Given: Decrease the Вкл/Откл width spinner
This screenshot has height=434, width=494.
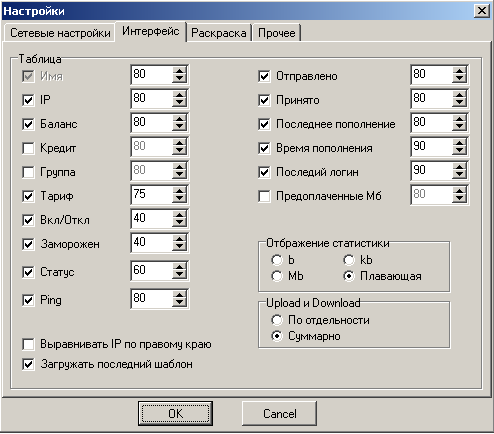Looking at the screenshot, I should [x=179, y=223].
